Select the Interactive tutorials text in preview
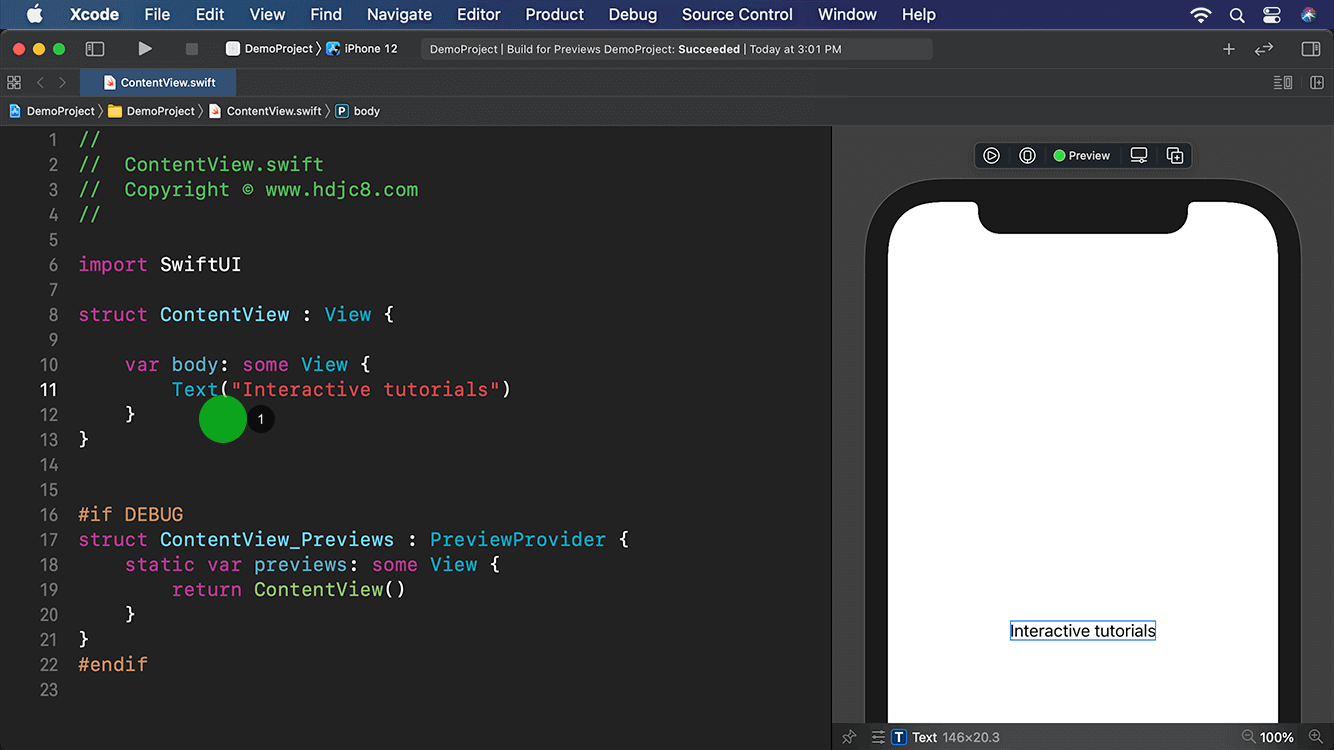 [1083, 631]
